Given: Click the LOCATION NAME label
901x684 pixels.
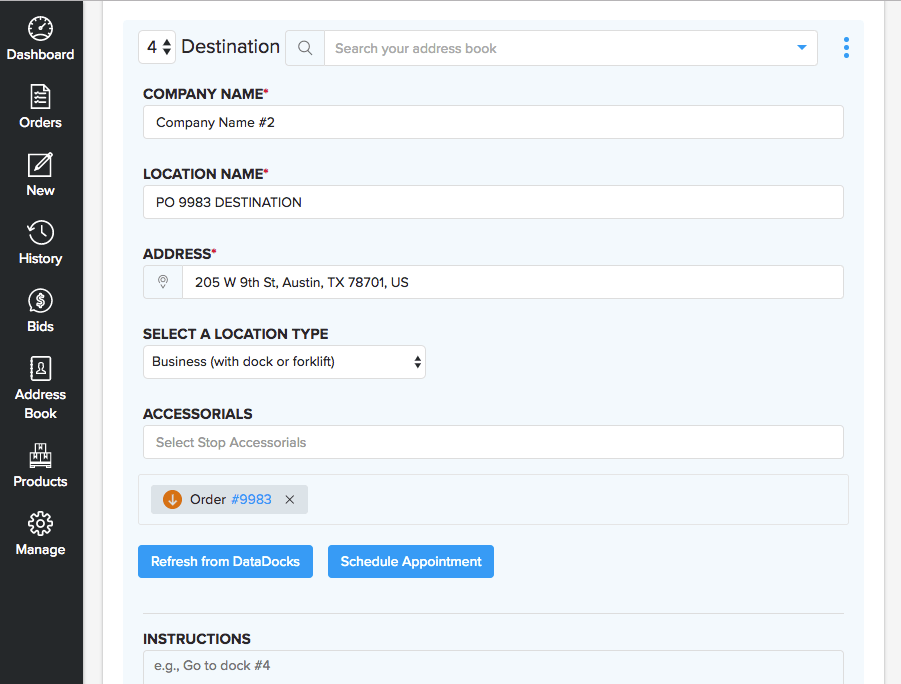Looking at the screenshot, I should point(205,174).
